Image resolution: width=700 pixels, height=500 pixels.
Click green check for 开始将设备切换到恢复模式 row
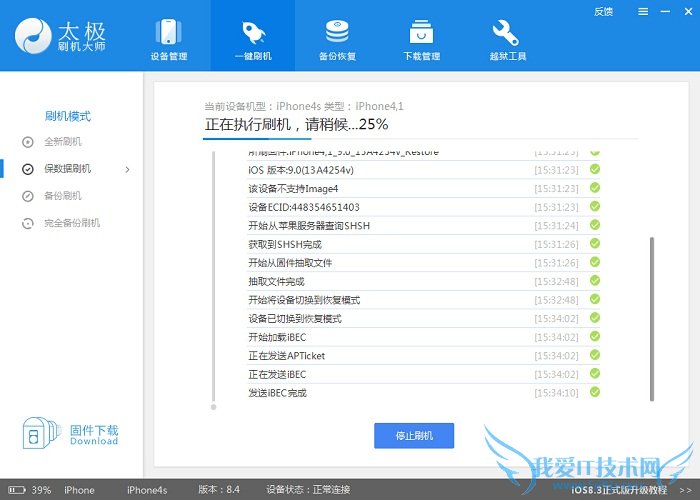pyautogui.click(x=595, y=299)
